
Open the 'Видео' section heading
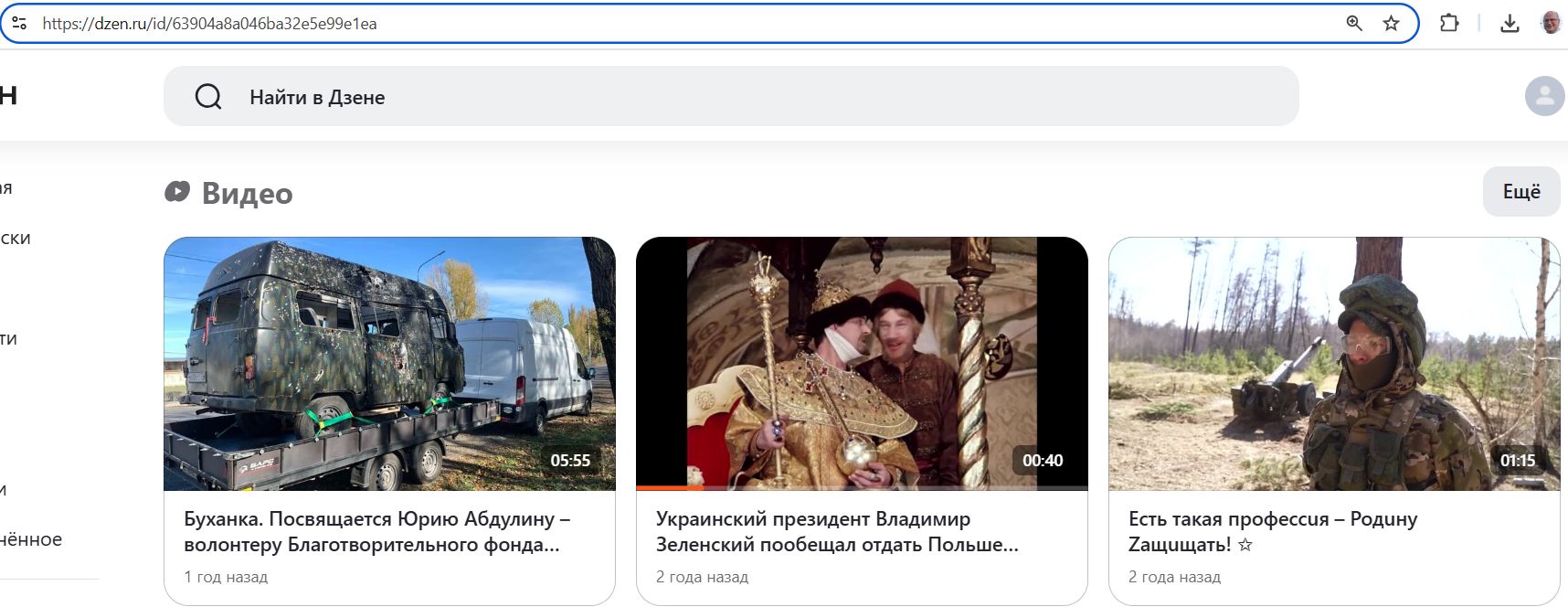(247, 193)
